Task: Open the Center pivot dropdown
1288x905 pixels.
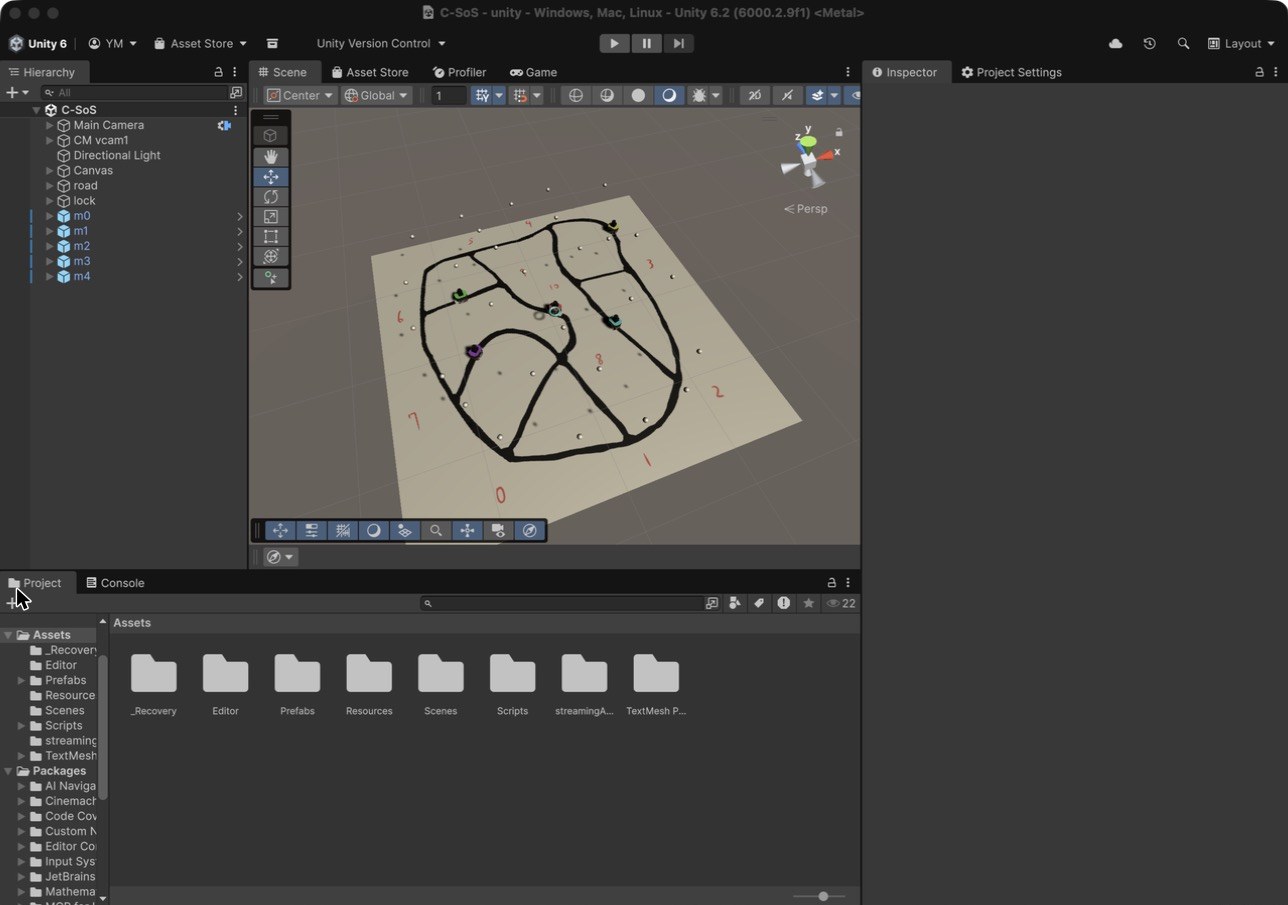Action: 300,95
